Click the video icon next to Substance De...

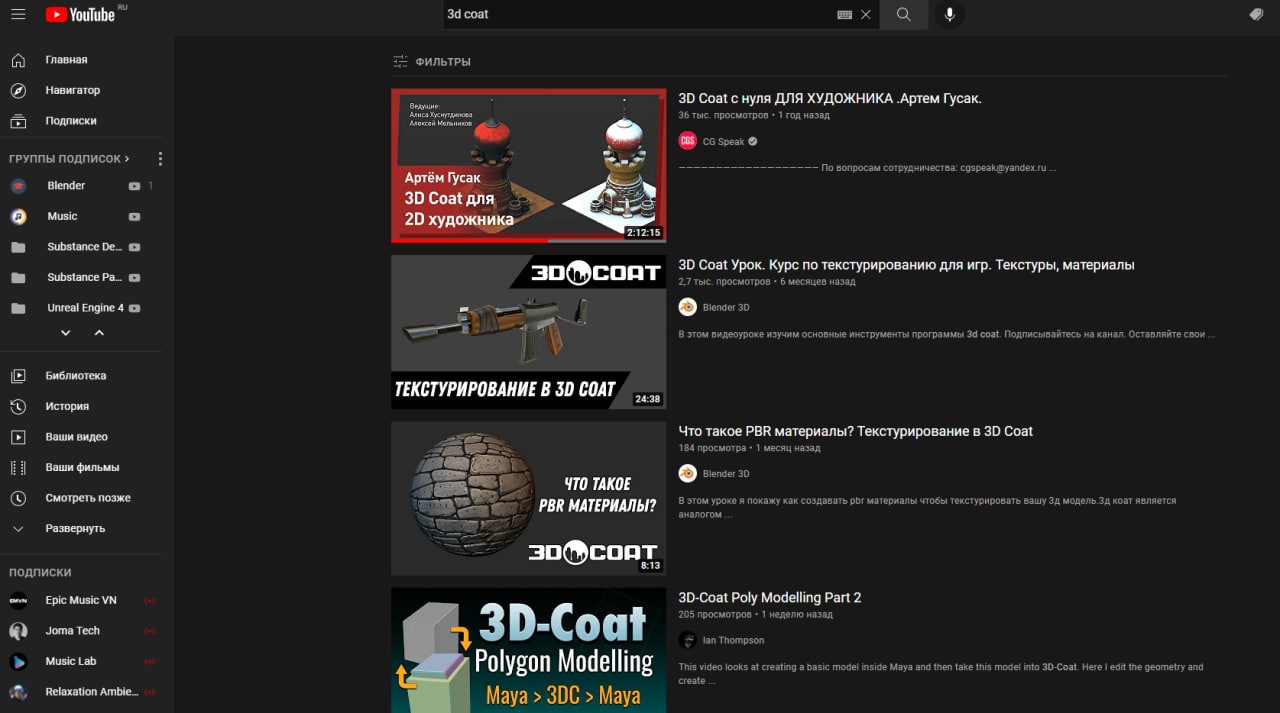pos(134,247)
